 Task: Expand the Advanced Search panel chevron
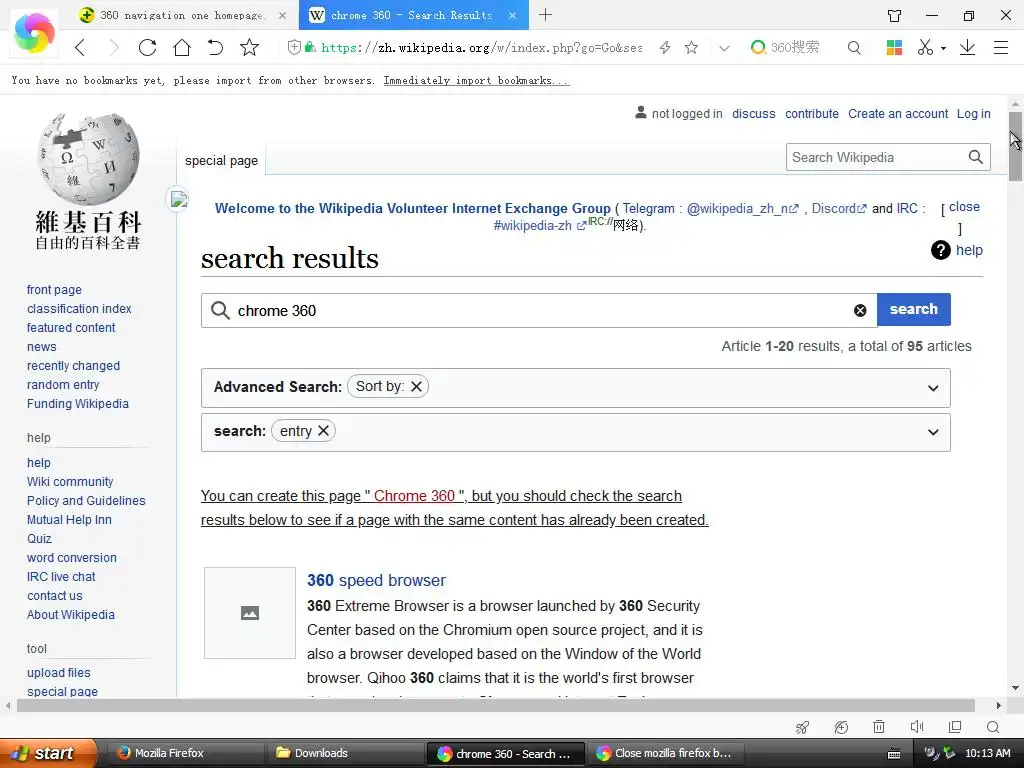click(933, 388)
